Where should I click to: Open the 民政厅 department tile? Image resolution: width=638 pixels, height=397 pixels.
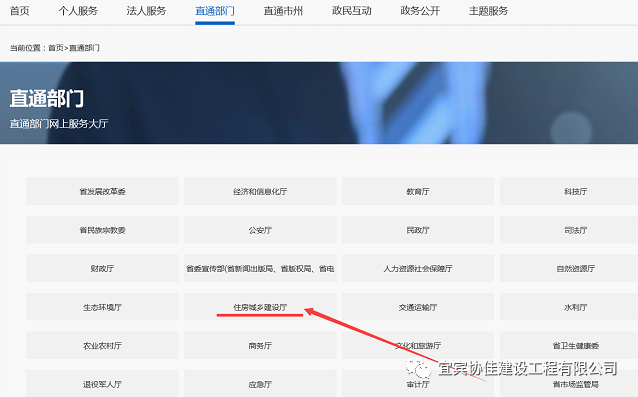(x=418, y=230)
